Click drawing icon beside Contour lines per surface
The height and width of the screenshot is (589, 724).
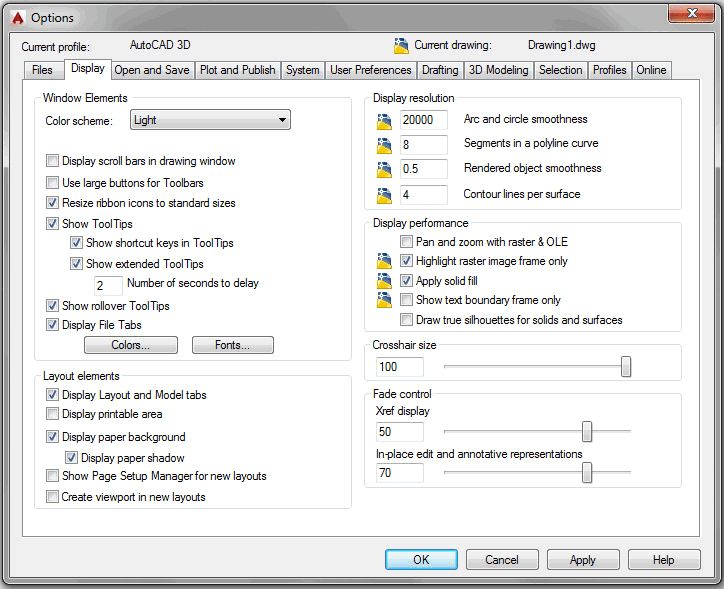385,195
